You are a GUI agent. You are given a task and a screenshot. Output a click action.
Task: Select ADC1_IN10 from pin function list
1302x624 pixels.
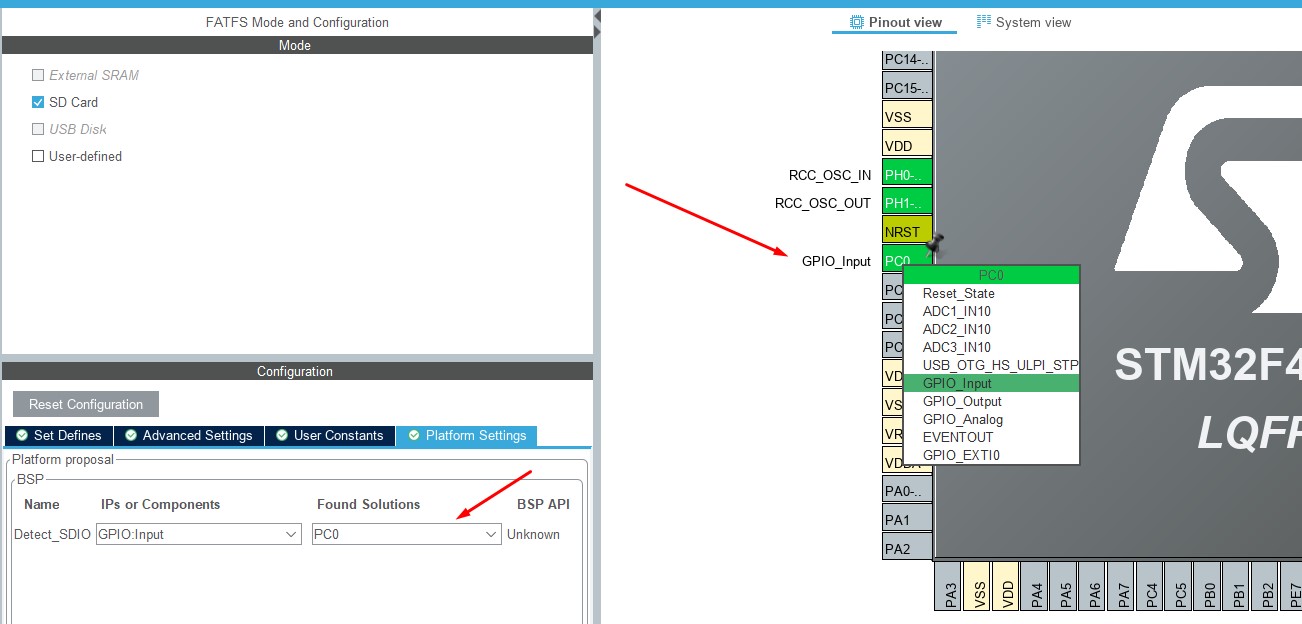[956, 312]
